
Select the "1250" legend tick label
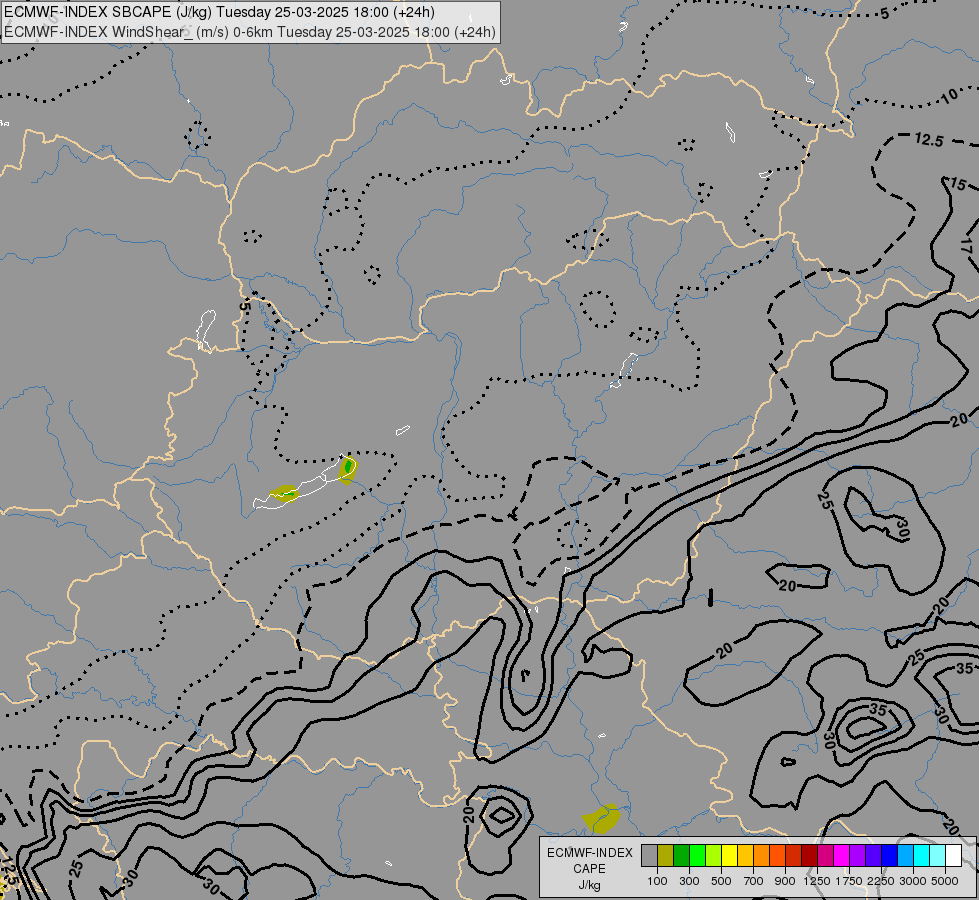817,881
